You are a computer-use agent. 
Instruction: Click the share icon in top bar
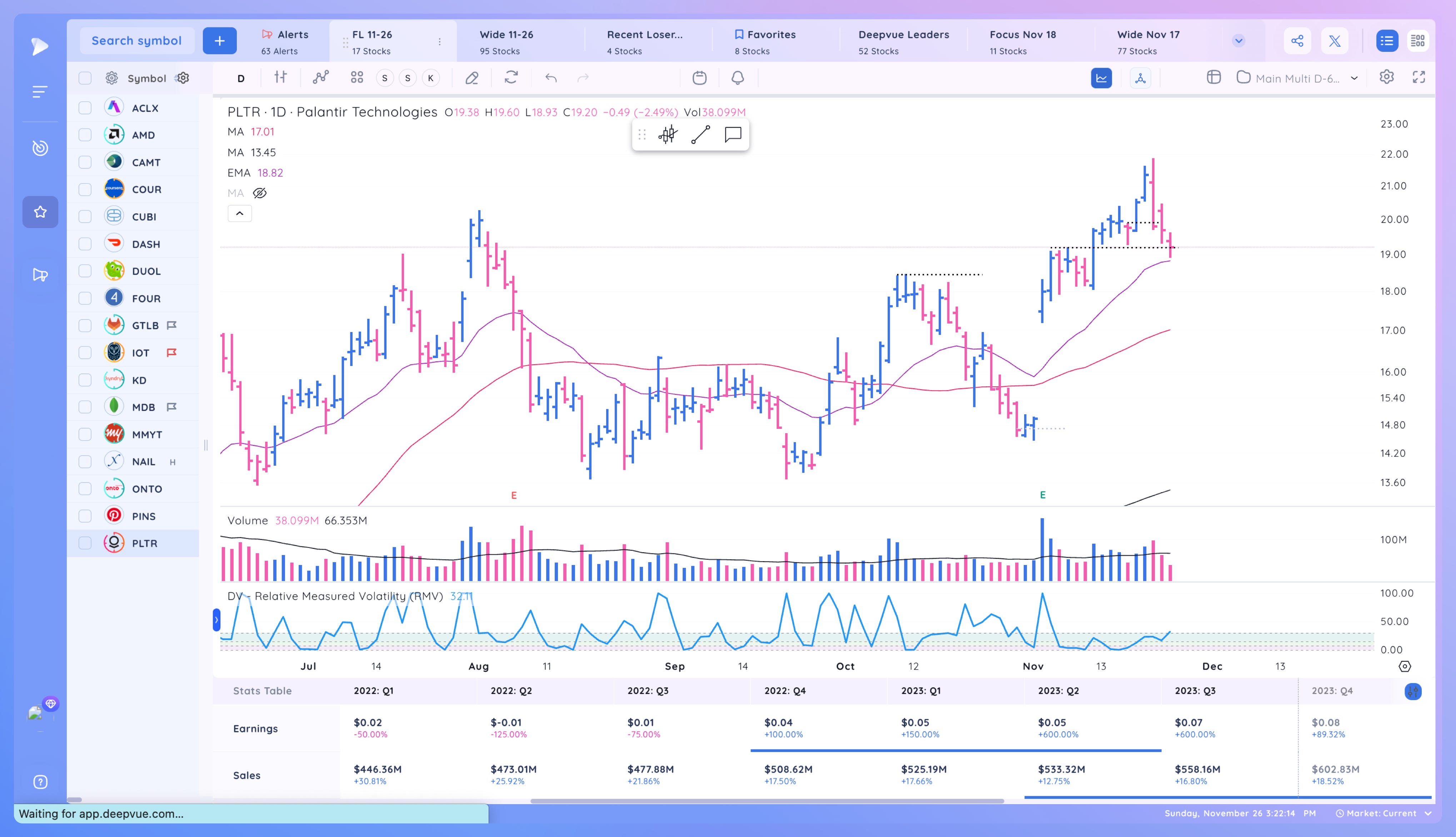(1297, 41)
